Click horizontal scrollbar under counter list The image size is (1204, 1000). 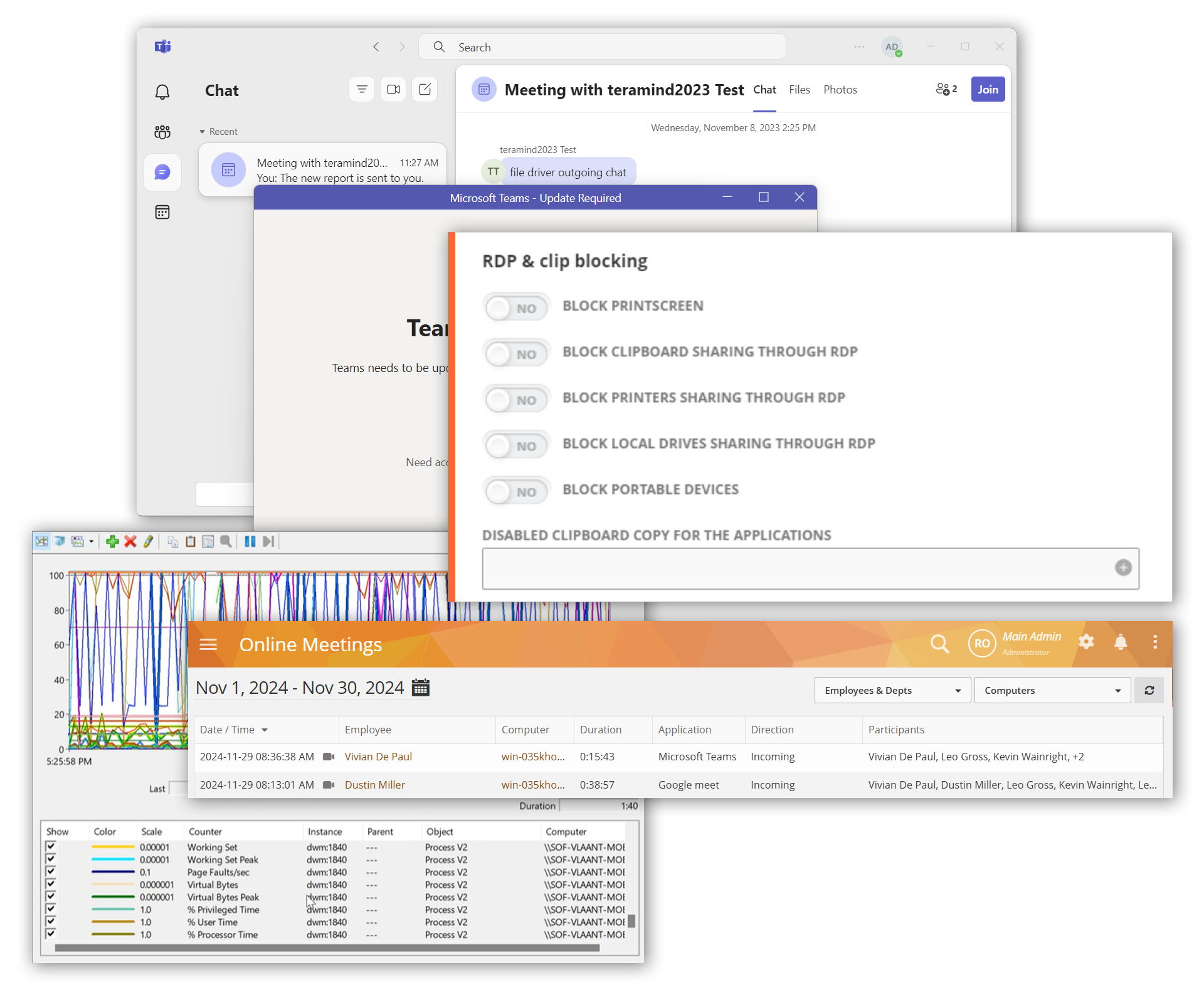(327, 948)
